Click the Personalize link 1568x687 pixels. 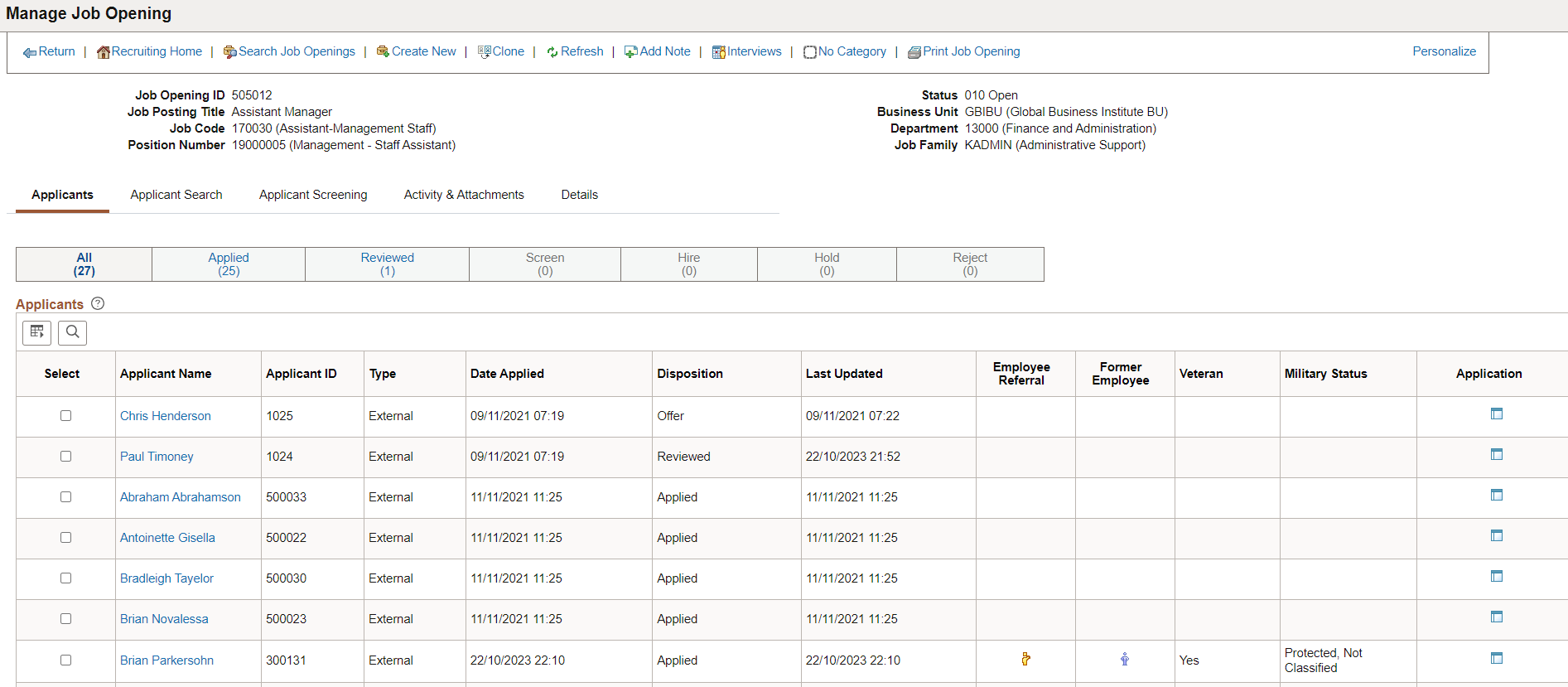[x=1445, y=51]
